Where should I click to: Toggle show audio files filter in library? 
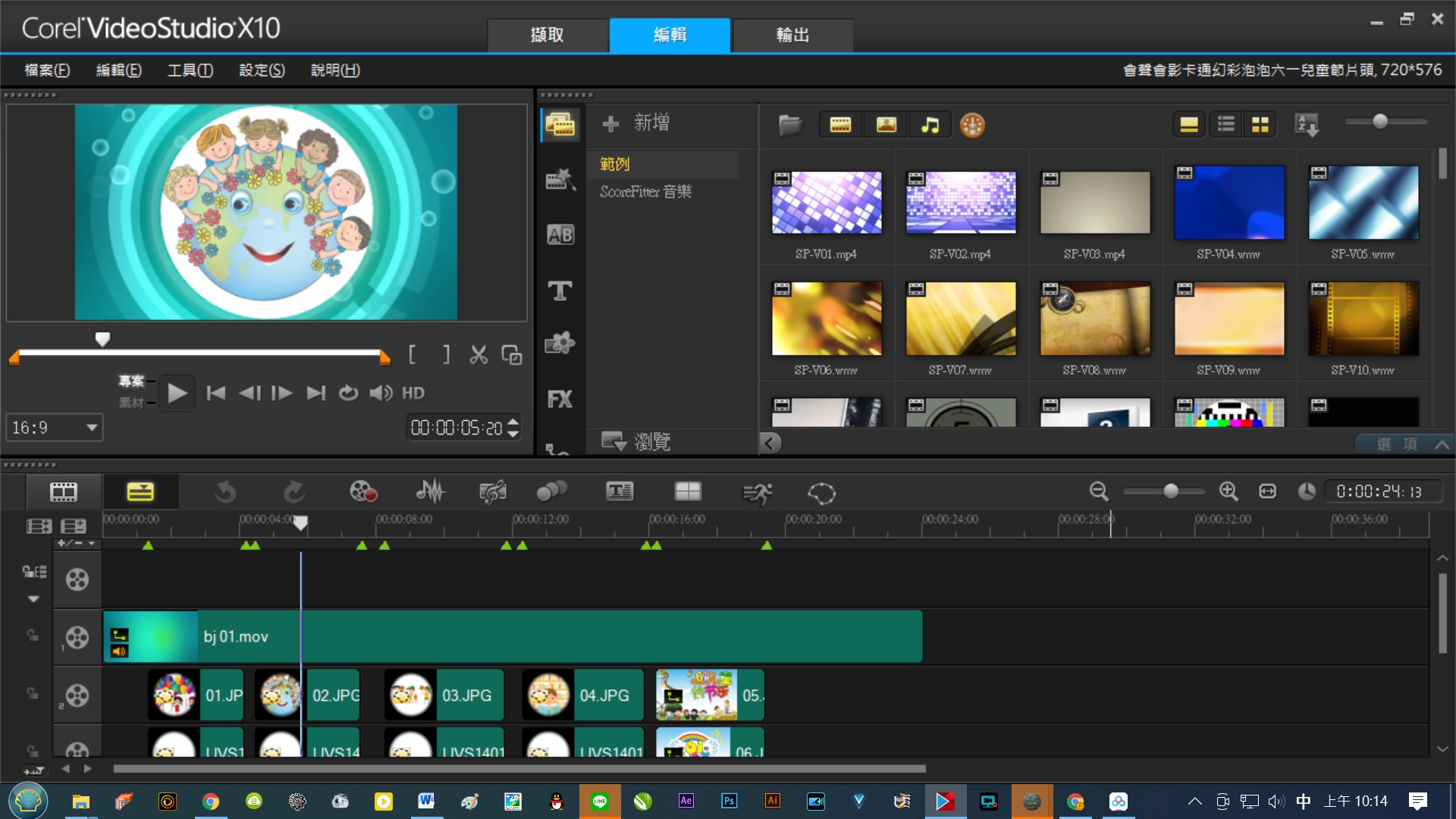pyautogui.click(x=930, y=125)
